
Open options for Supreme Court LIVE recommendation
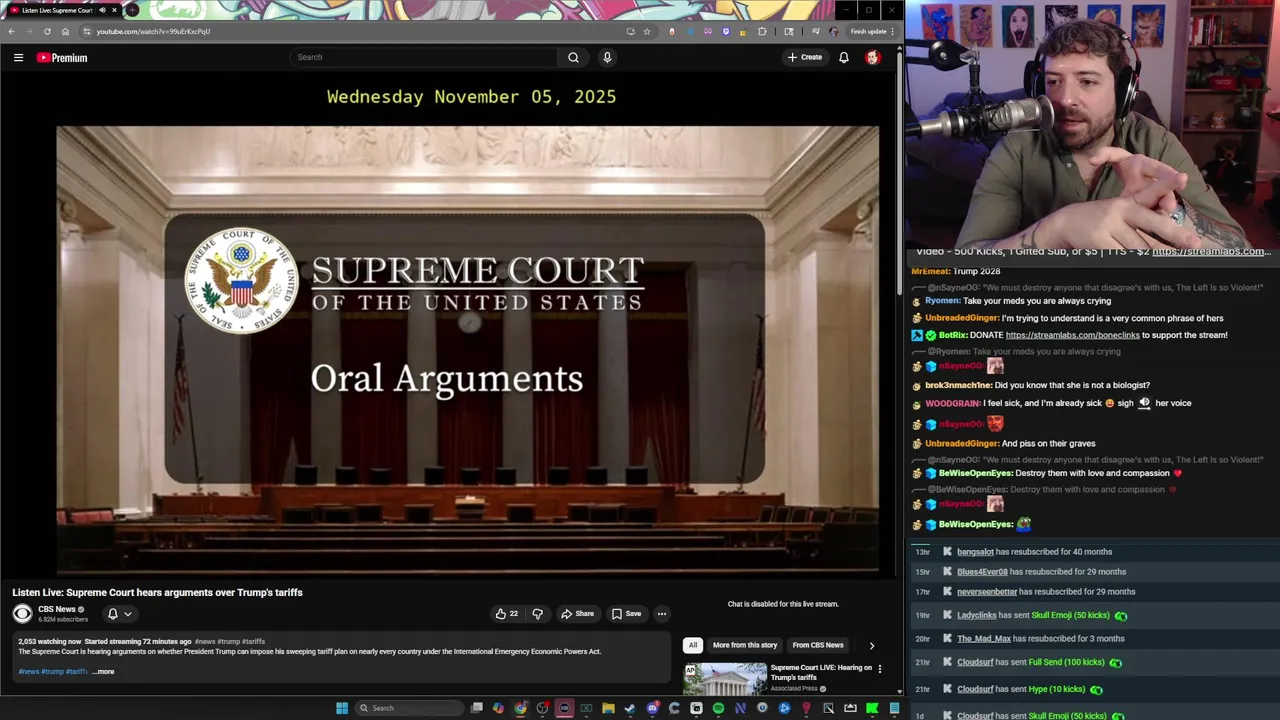click(x=879, y=668)
